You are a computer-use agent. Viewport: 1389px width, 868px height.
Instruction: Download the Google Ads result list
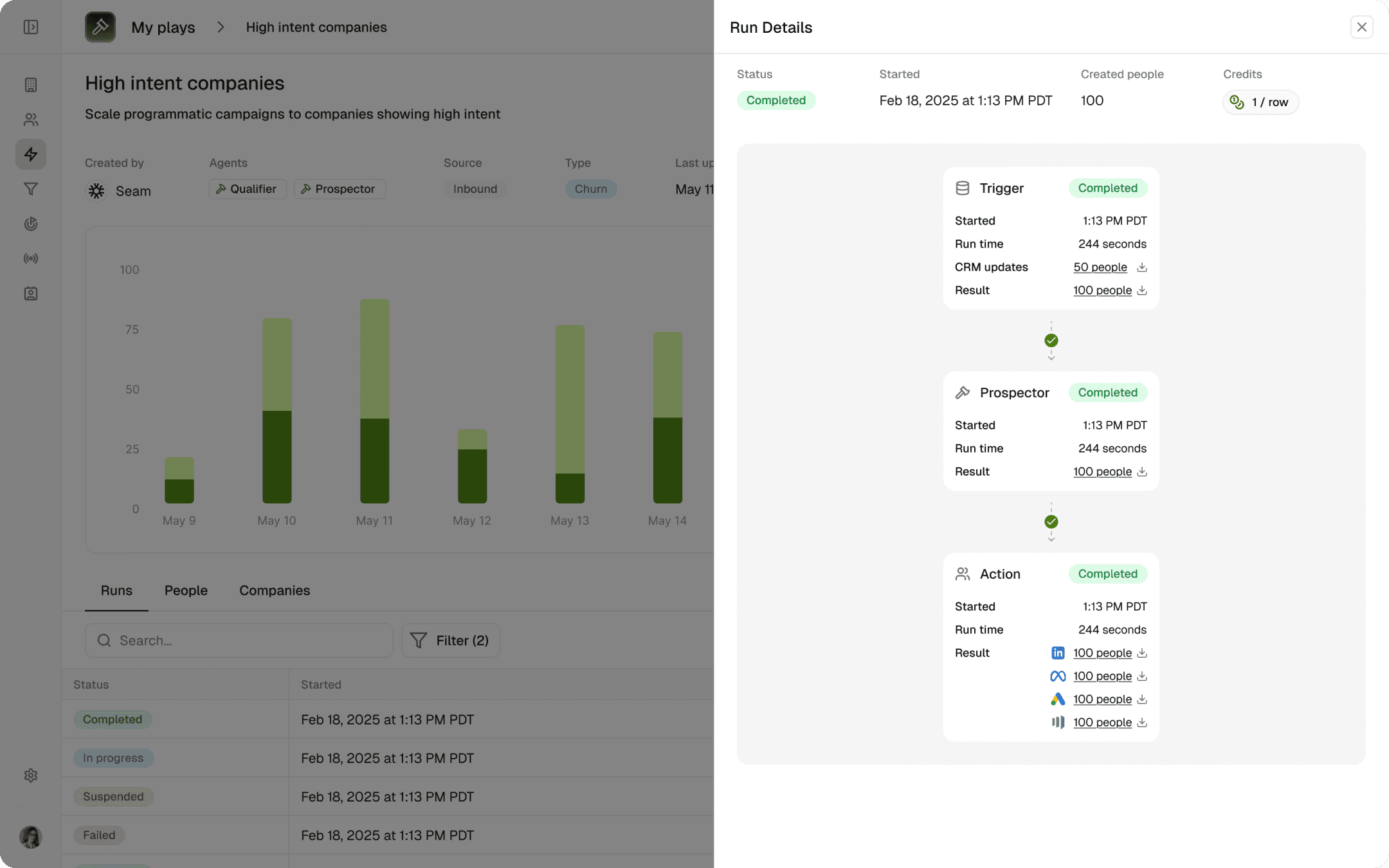(x=1142, y=699)
